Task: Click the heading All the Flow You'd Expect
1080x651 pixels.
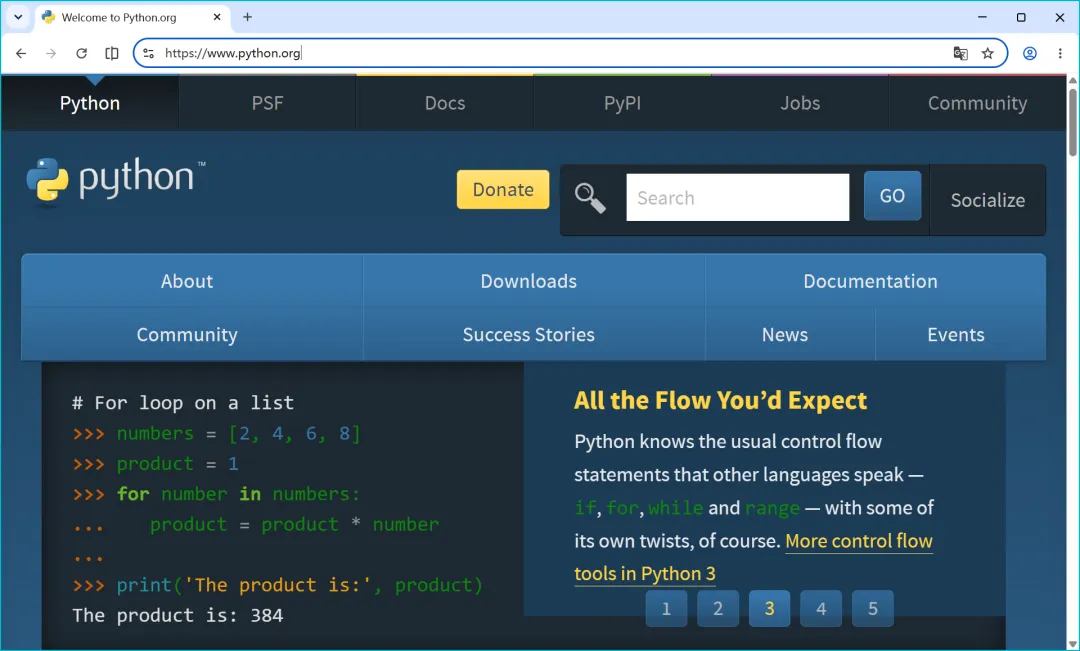Action: (720, 400)
